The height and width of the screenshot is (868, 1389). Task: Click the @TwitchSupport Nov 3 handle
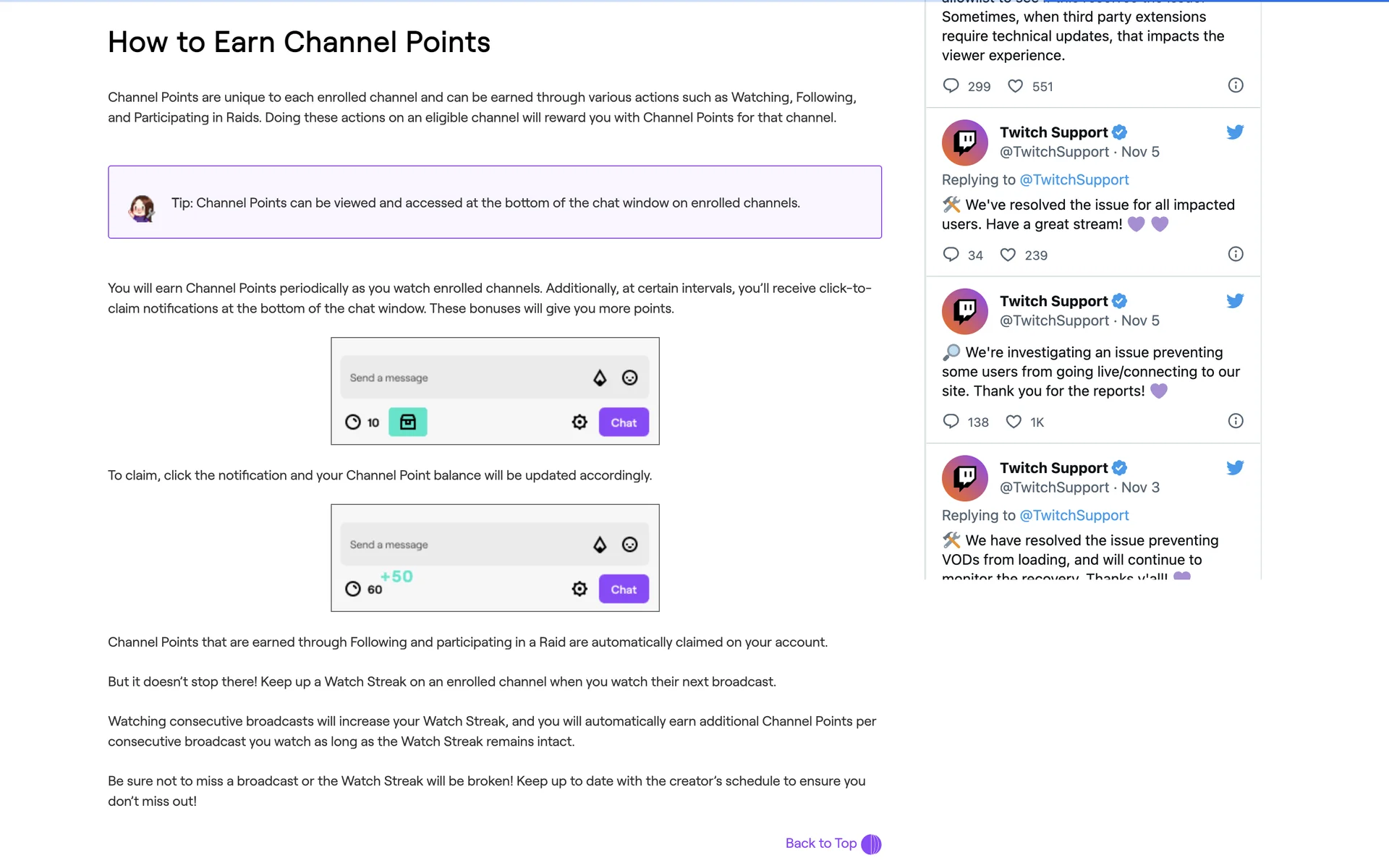coord(1054,488)
